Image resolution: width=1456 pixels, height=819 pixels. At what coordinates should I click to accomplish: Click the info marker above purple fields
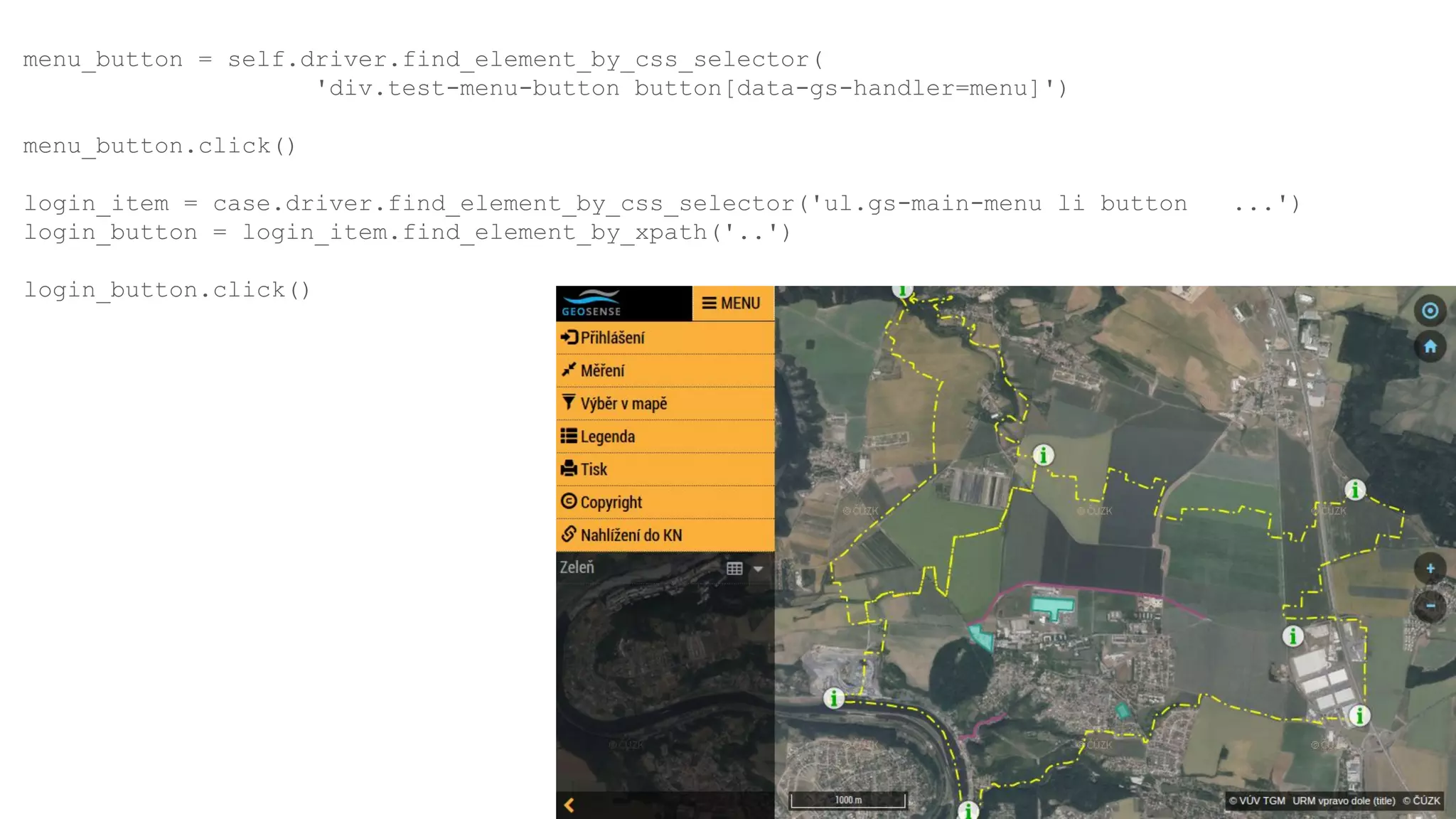pos(1043,455)
